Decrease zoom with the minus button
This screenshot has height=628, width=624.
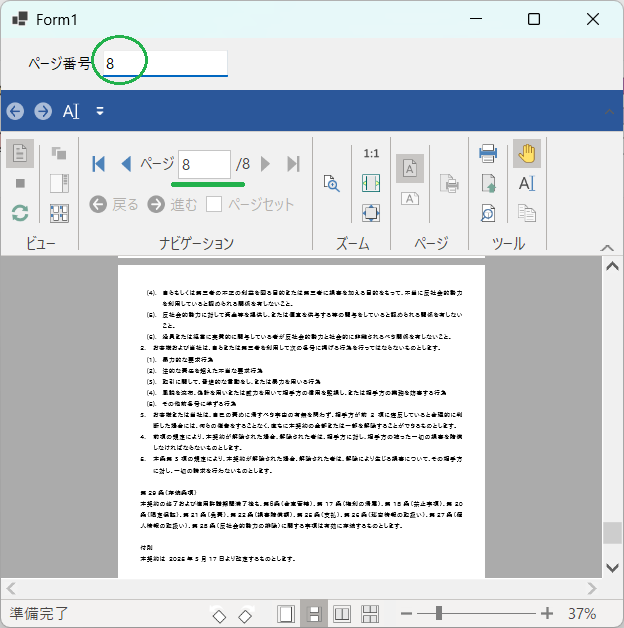point(406,613)
